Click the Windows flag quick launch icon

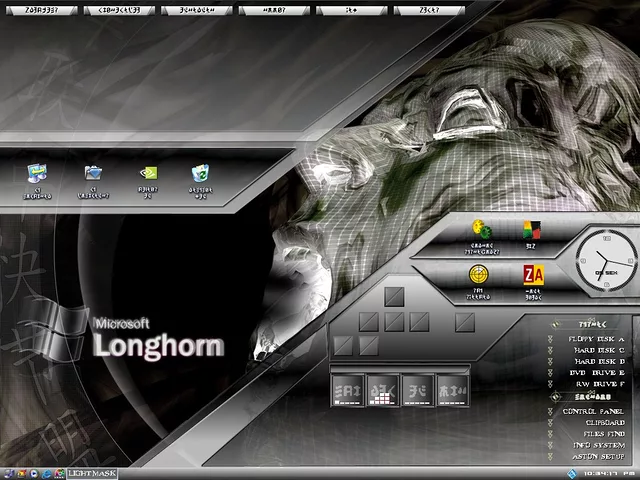tap(22, 474)
